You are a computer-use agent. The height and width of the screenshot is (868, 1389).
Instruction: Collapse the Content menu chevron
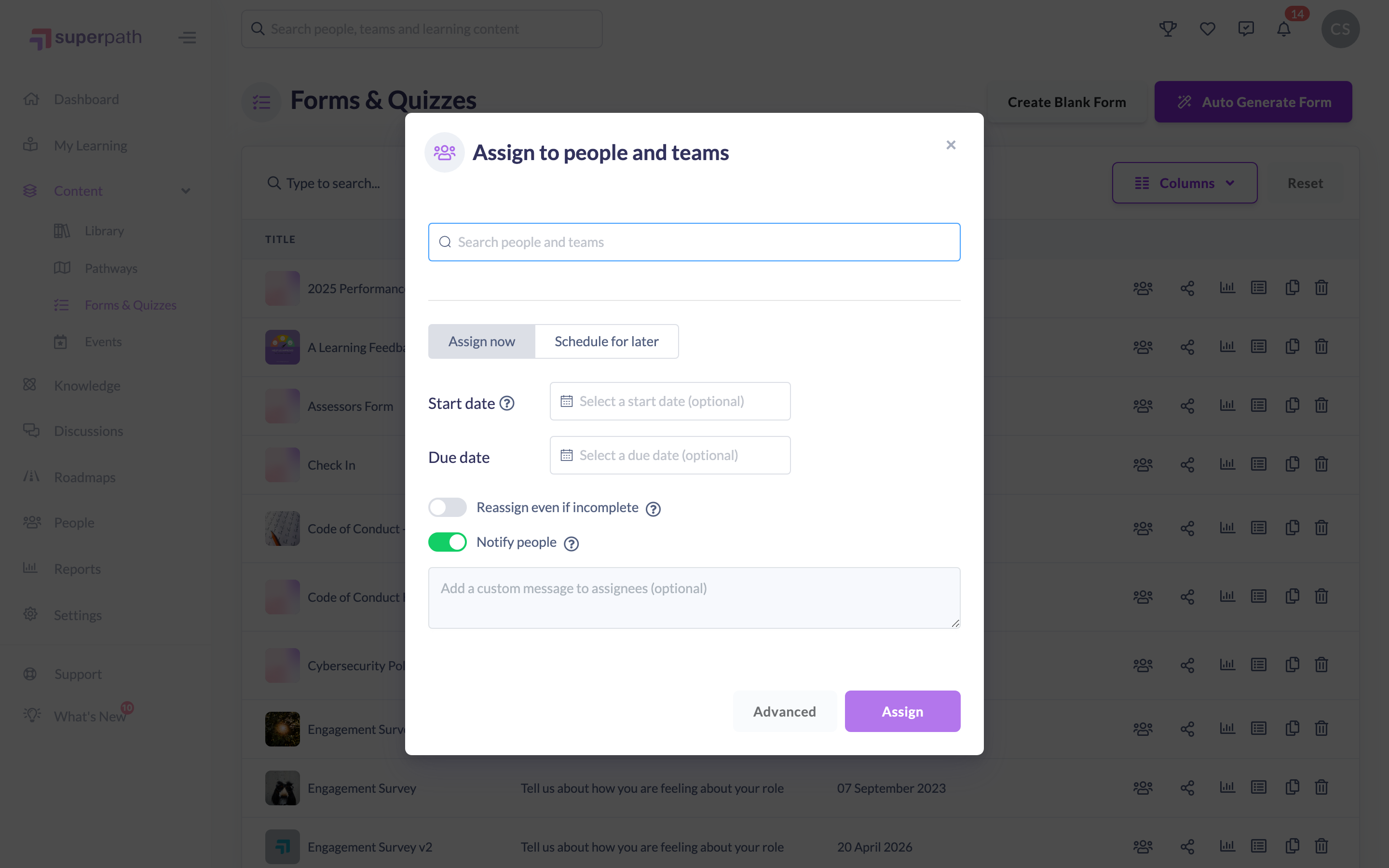tap(185, 191)
